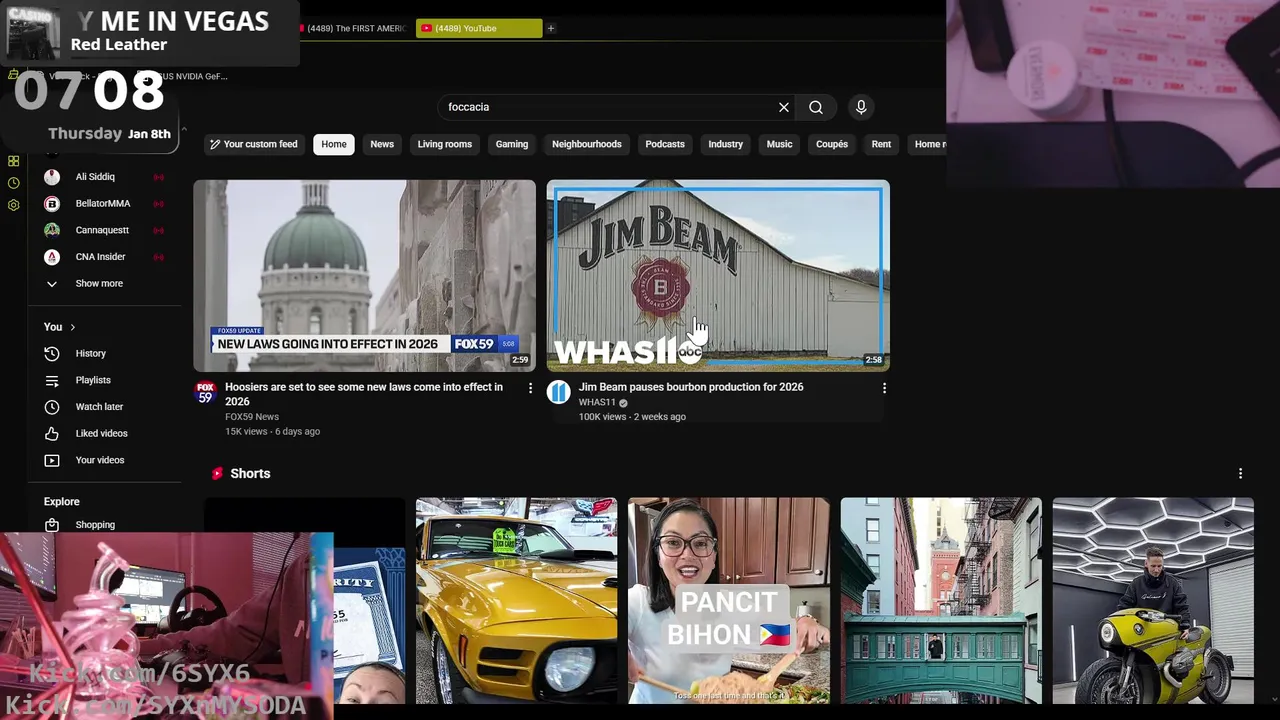Viewport: 1280px width, 720px height.
Task: Clear the search text with the X icon
Action: point(784,107)
